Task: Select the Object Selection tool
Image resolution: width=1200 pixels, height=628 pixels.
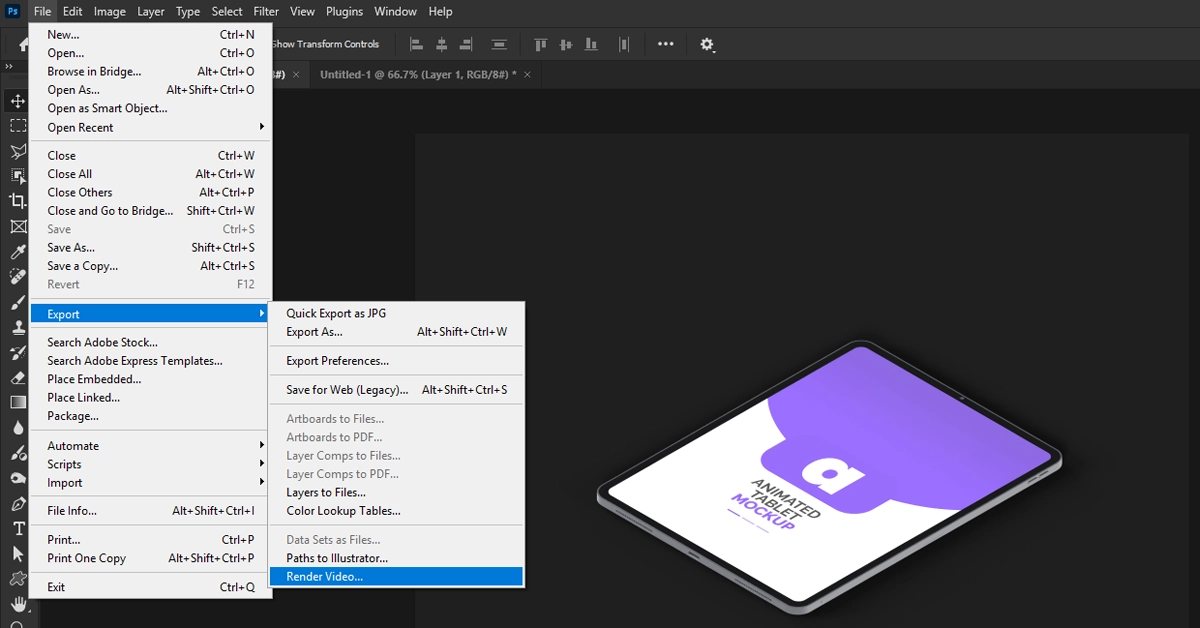Action: [x=18, y=176]
